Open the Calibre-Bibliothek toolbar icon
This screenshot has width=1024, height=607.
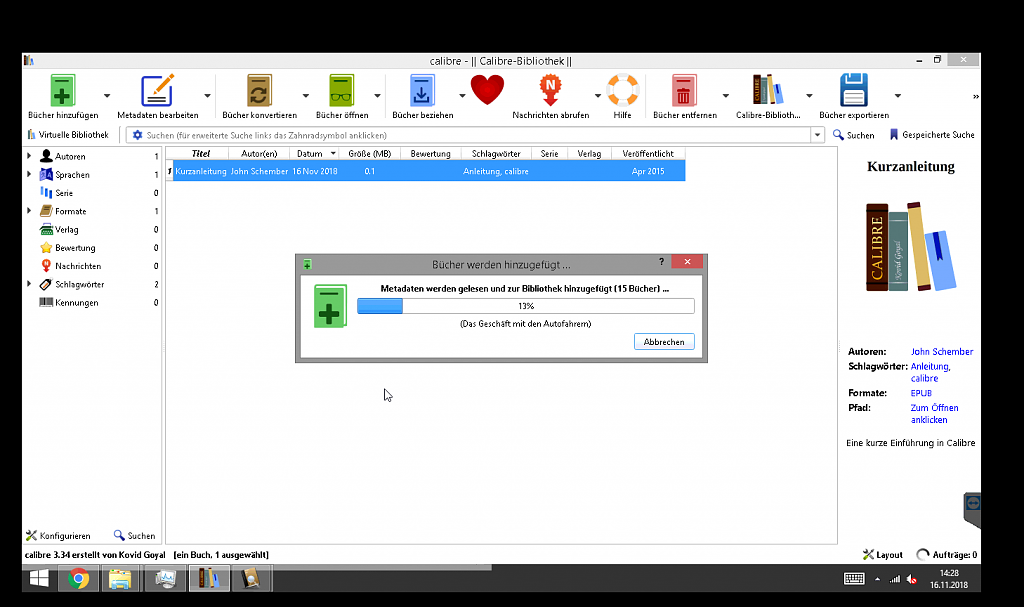[767, 90]
